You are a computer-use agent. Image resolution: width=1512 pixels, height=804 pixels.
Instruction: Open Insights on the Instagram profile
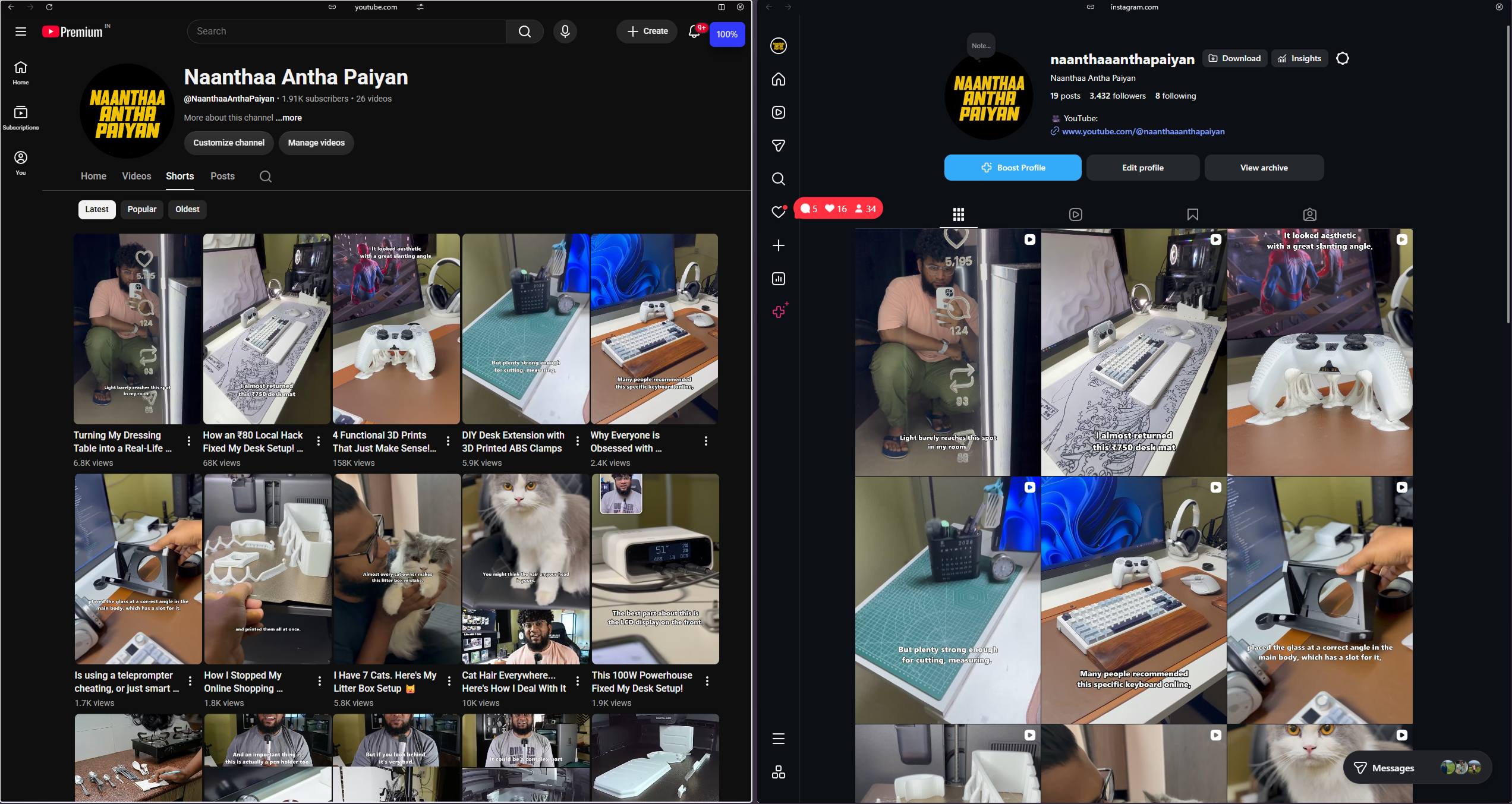point(1299,58)
